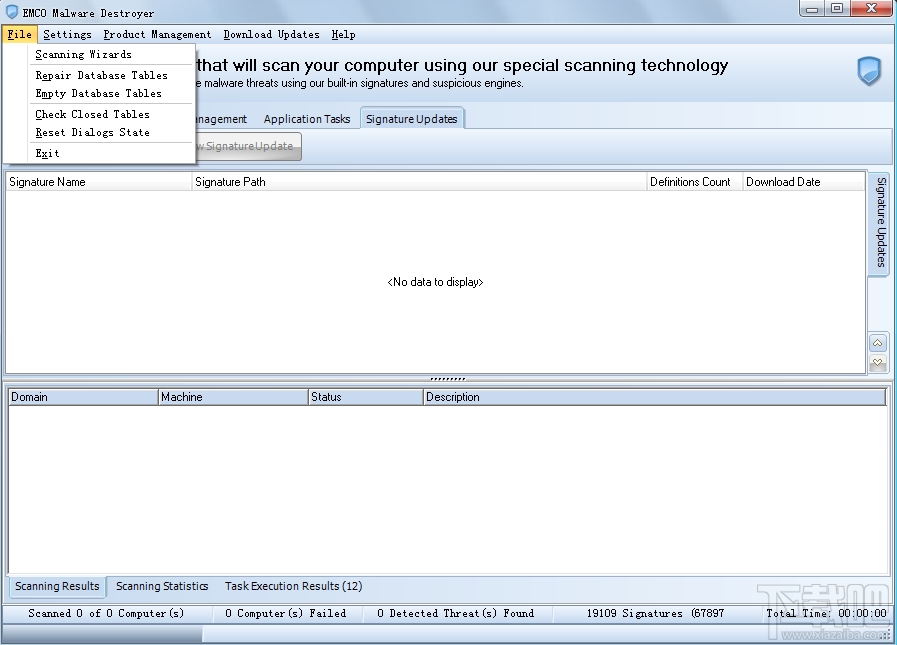Select Reset Dialogs State
This screenshot has height=645, width=897.
tap(90, 132)
